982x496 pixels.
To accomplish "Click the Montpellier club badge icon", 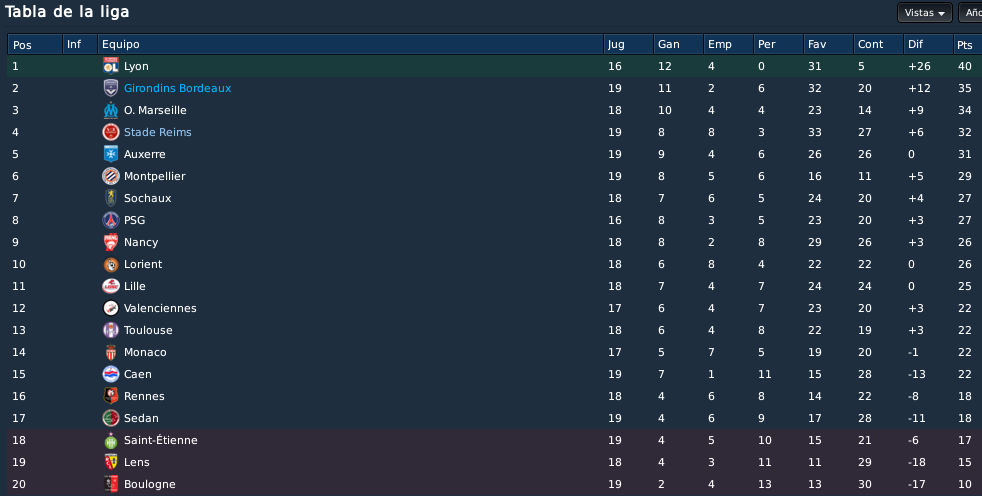I will pos(111,176).
